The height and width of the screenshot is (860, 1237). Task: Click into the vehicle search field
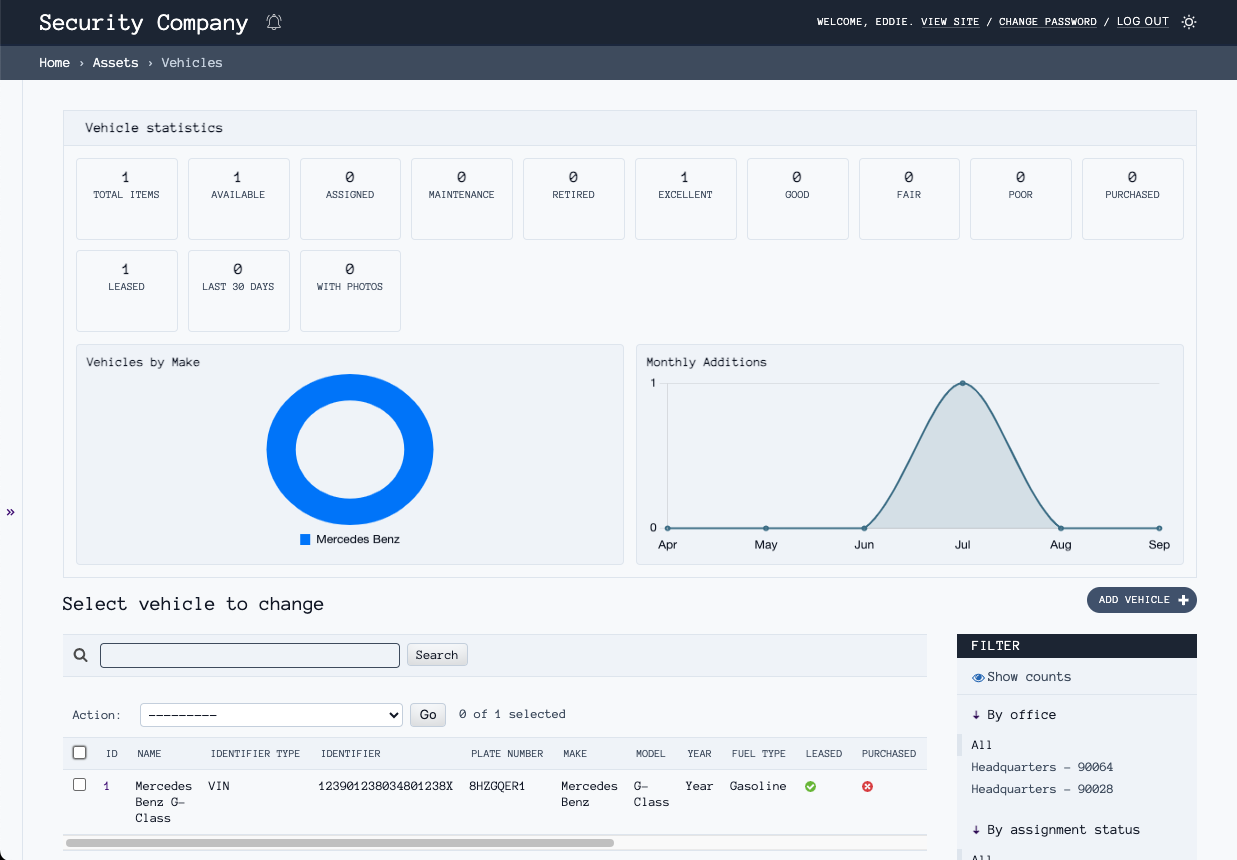[250, 656]
